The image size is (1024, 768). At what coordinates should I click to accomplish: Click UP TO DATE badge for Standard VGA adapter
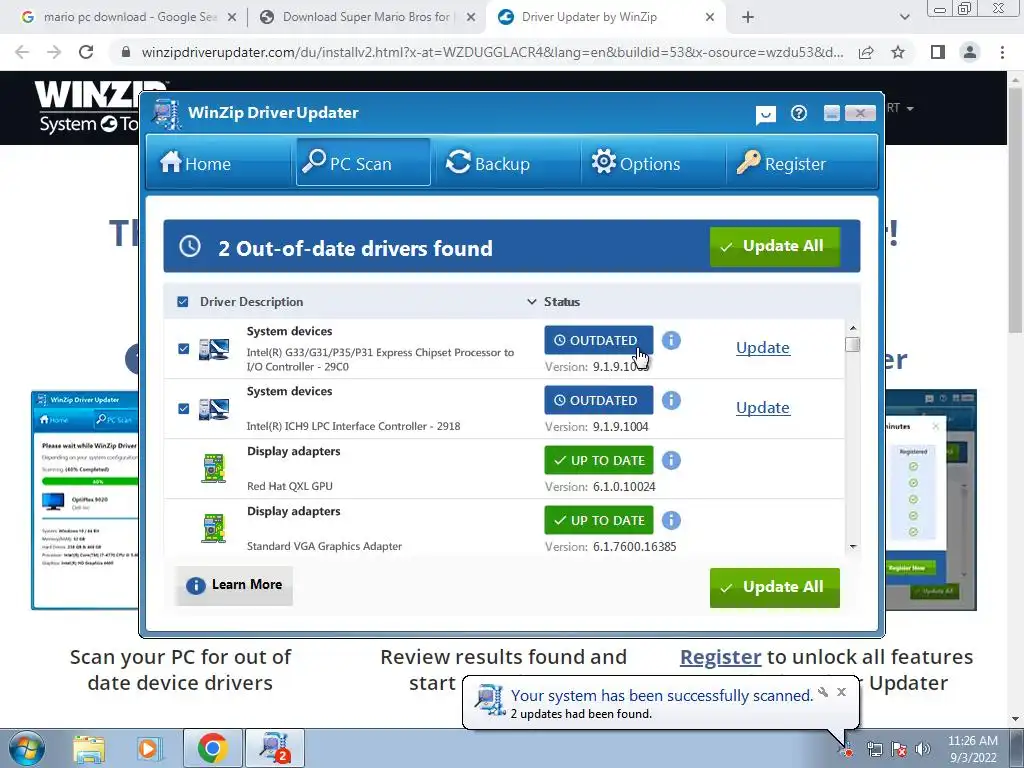599,520
